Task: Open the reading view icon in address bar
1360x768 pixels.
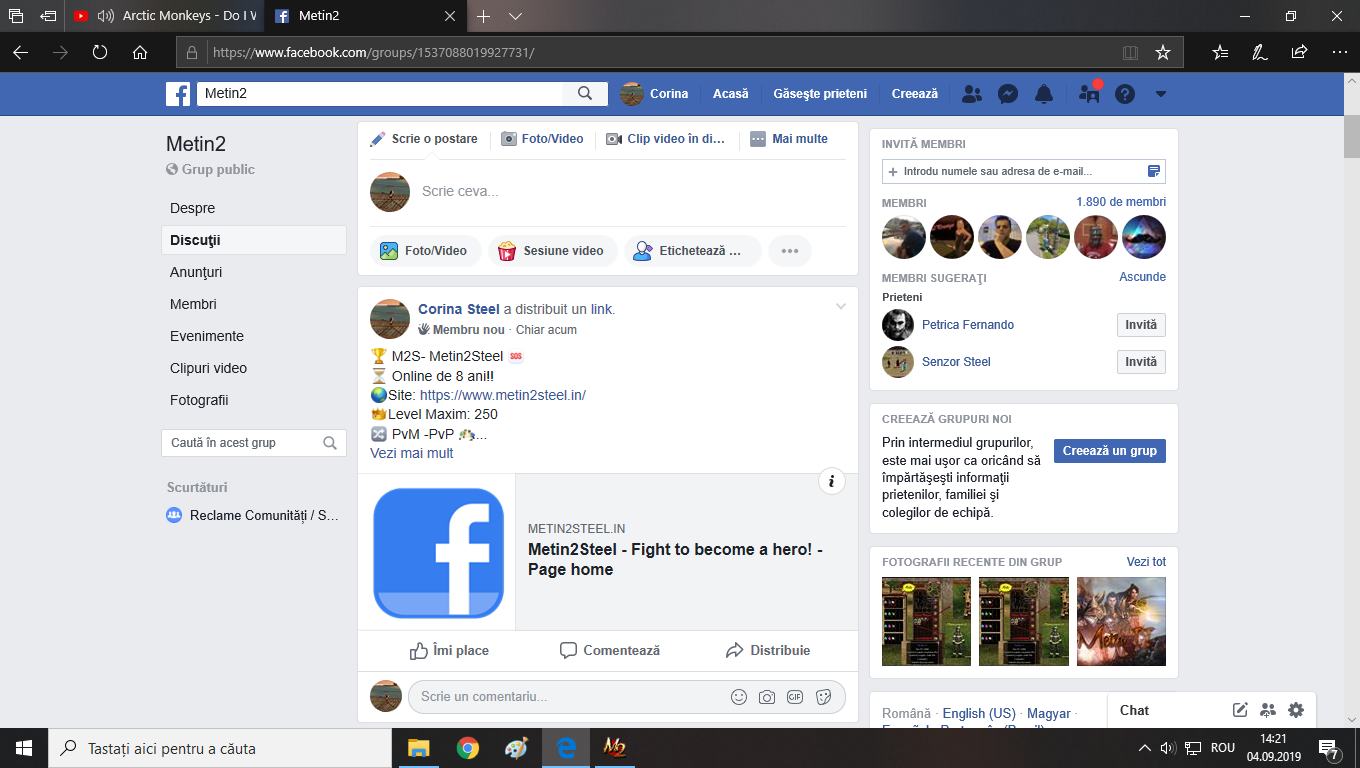Action: pos(1130,52)
